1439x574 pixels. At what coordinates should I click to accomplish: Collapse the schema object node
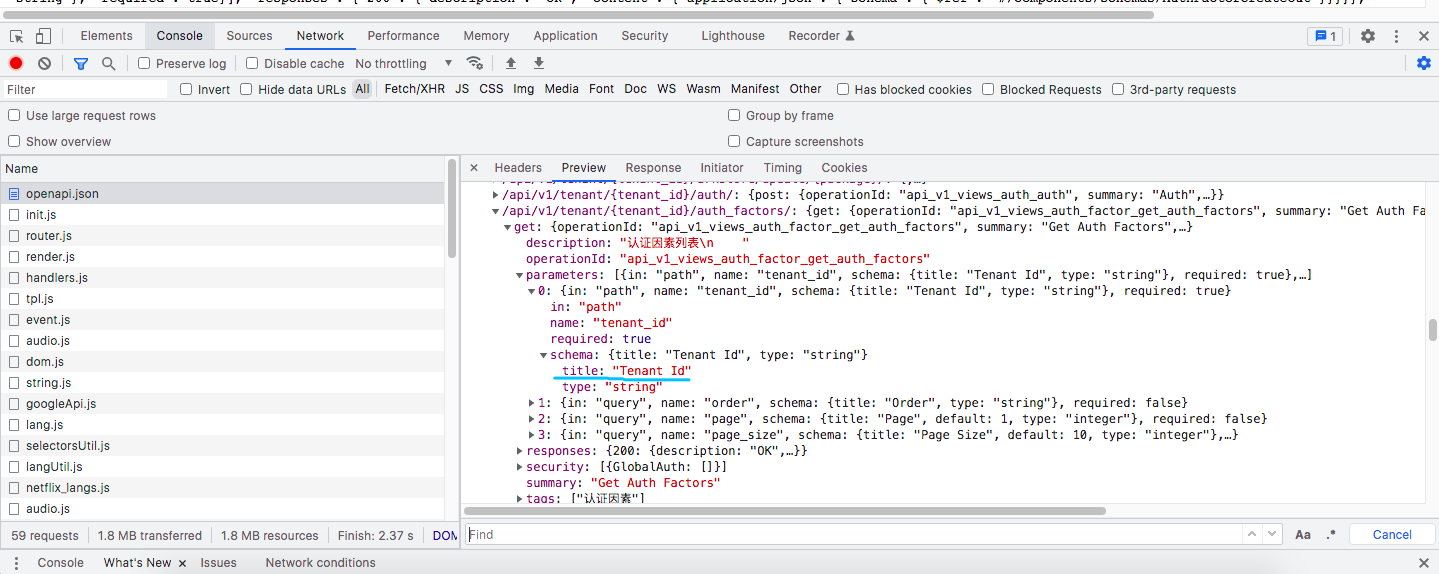click(544, 355)
